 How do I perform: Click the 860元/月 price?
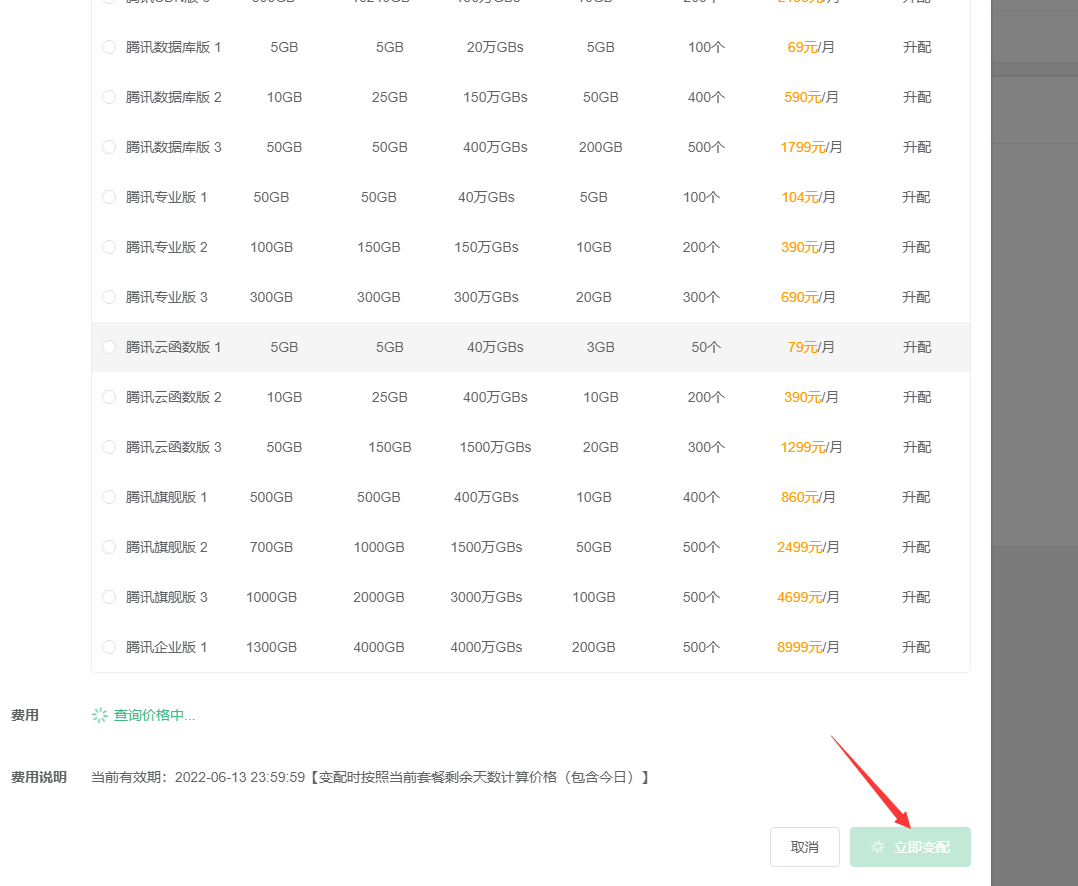tap(808, 497)
